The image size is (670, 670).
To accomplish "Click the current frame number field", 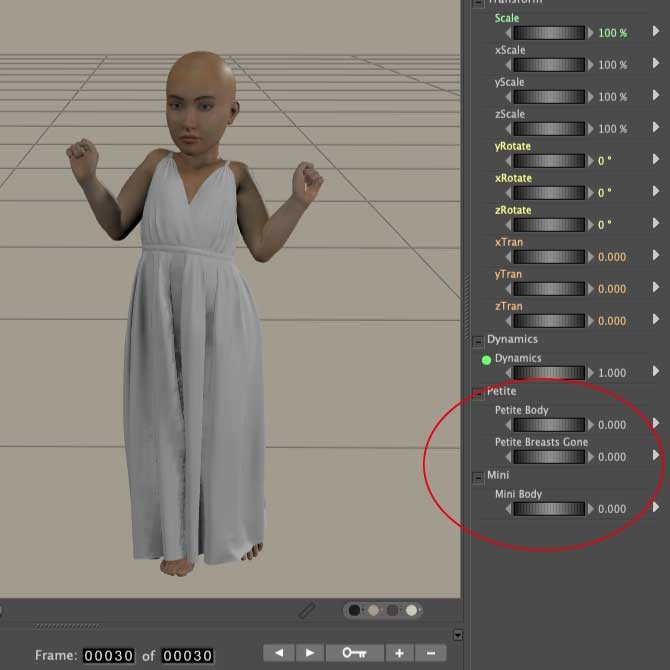I will 108,656.
